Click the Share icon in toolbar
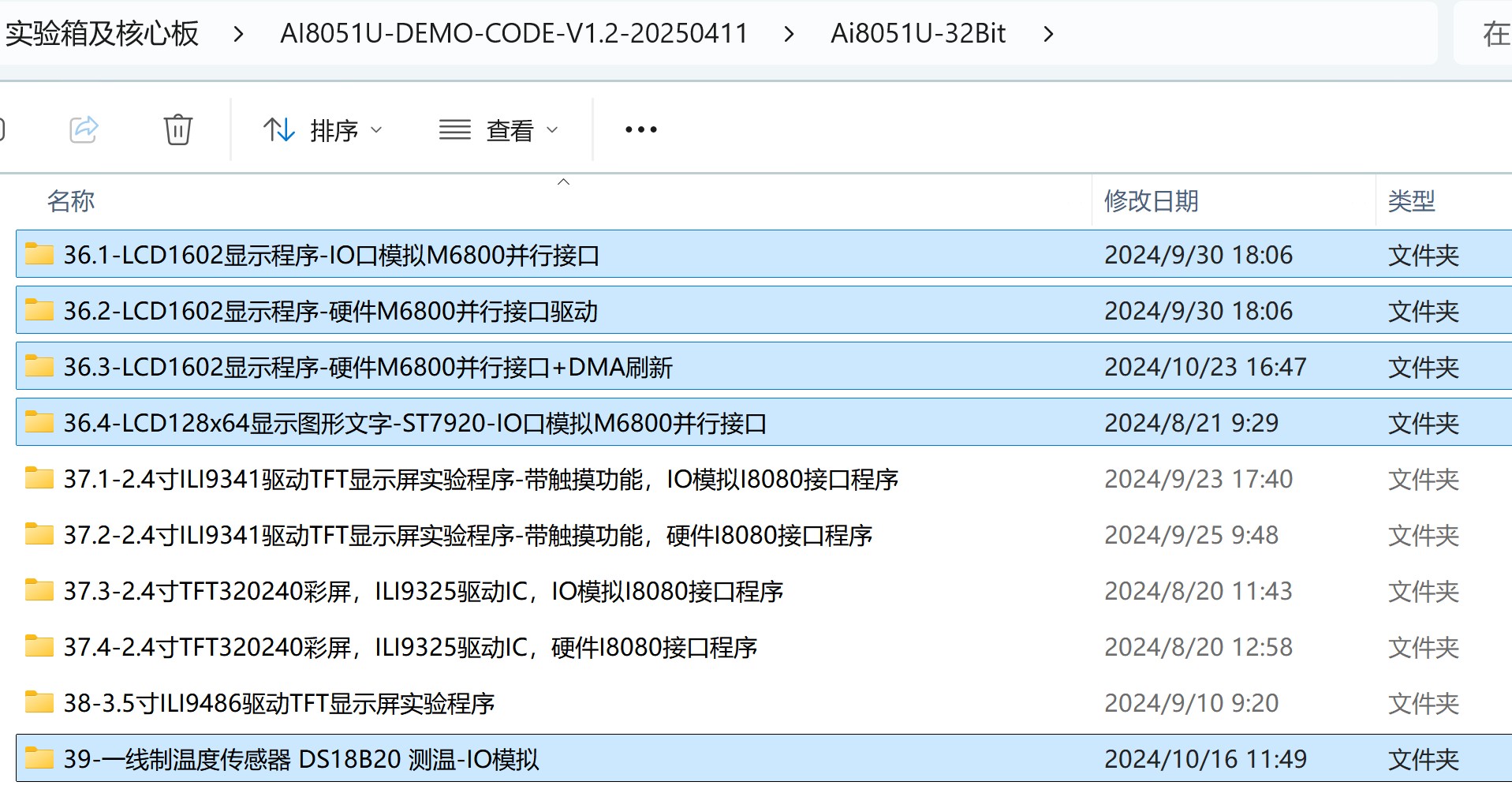 [84, 129]
